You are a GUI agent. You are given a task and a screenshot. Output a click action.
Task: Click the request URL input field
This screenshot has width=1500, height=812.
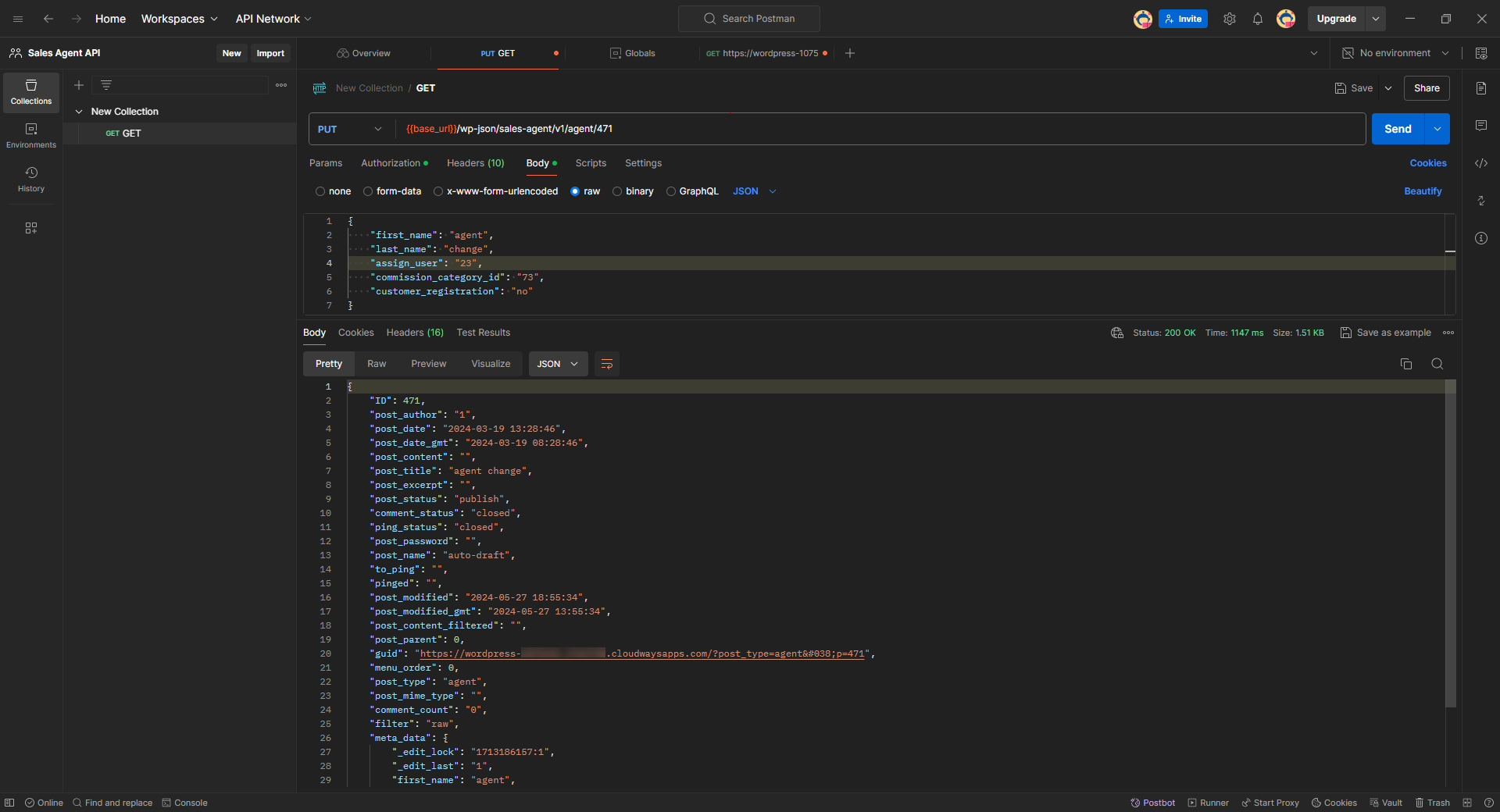pyautogui.click(x=880, y=129)
